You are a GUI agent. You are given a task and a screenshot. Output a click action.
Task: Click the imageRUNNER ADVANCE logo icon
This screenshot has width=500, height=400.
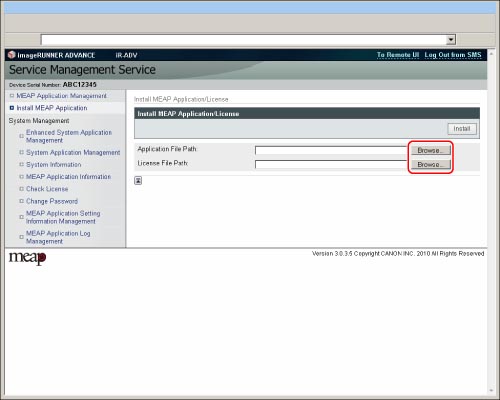(x=12, y=55)
